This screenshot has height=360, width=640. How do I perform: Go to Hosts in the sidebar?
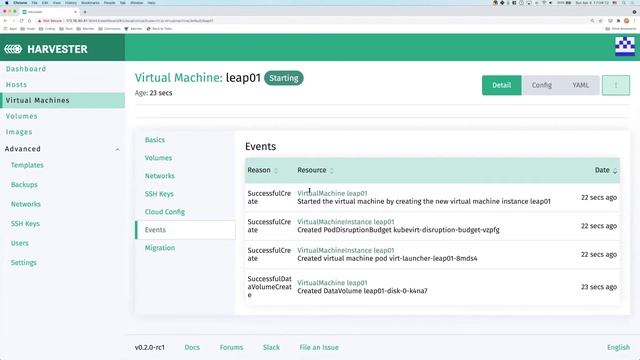click(16, 84)
